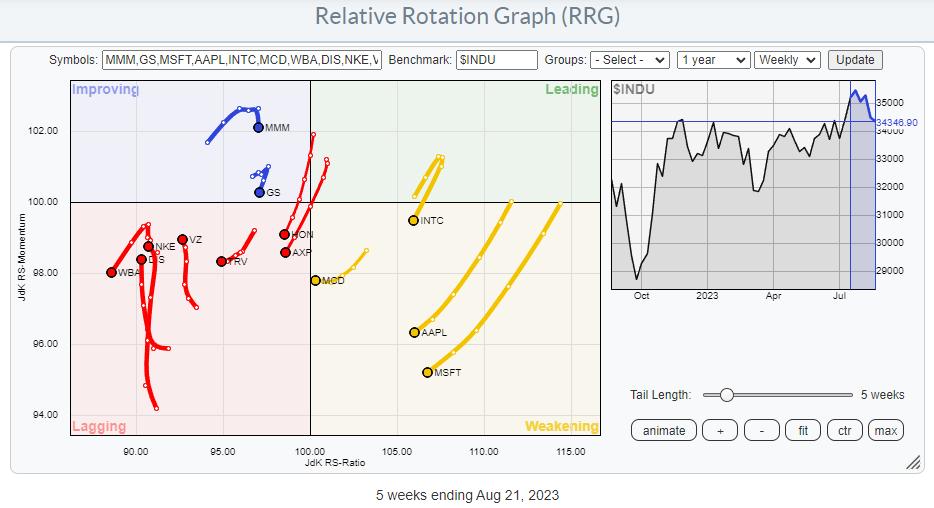Click the Tail Length slider handle
The height and width of the screenshot is (508, 934).
(x=727, y=395)
